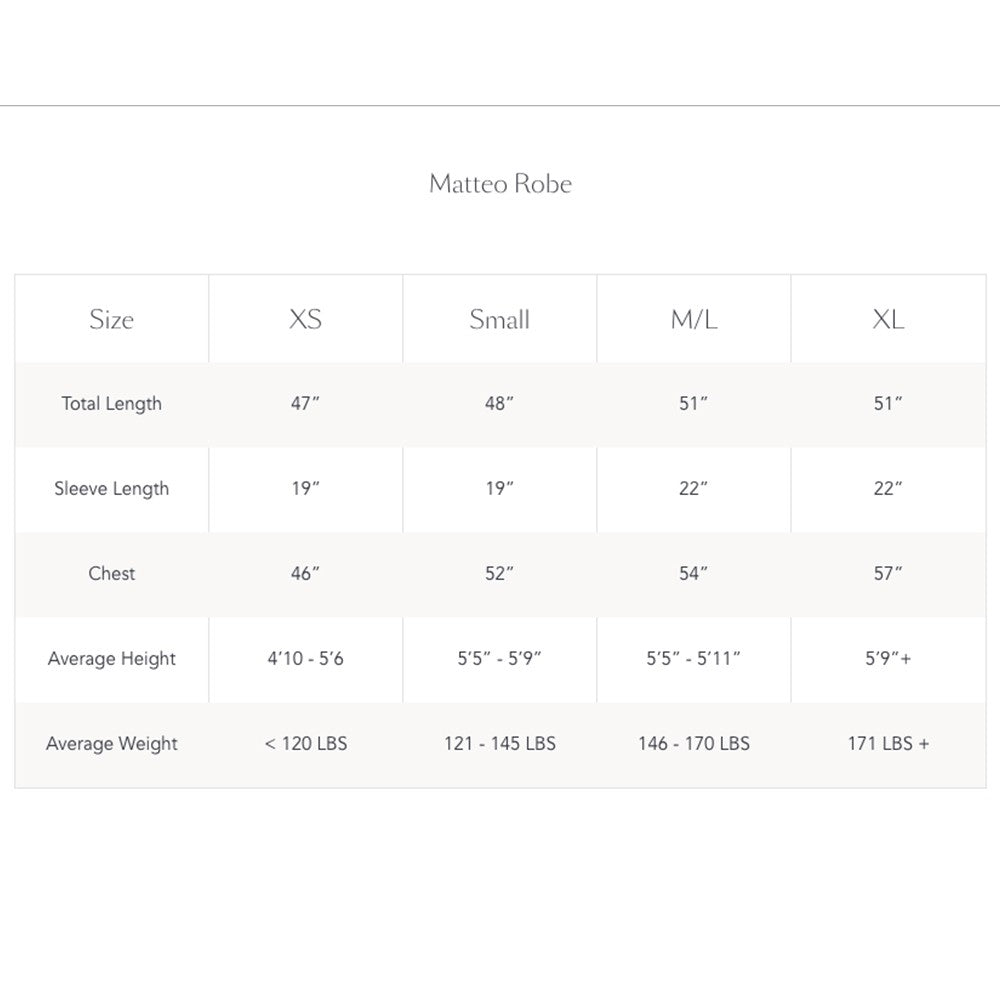
Task: Click the 46″ XS chest cell
Action: coord(305,574)
